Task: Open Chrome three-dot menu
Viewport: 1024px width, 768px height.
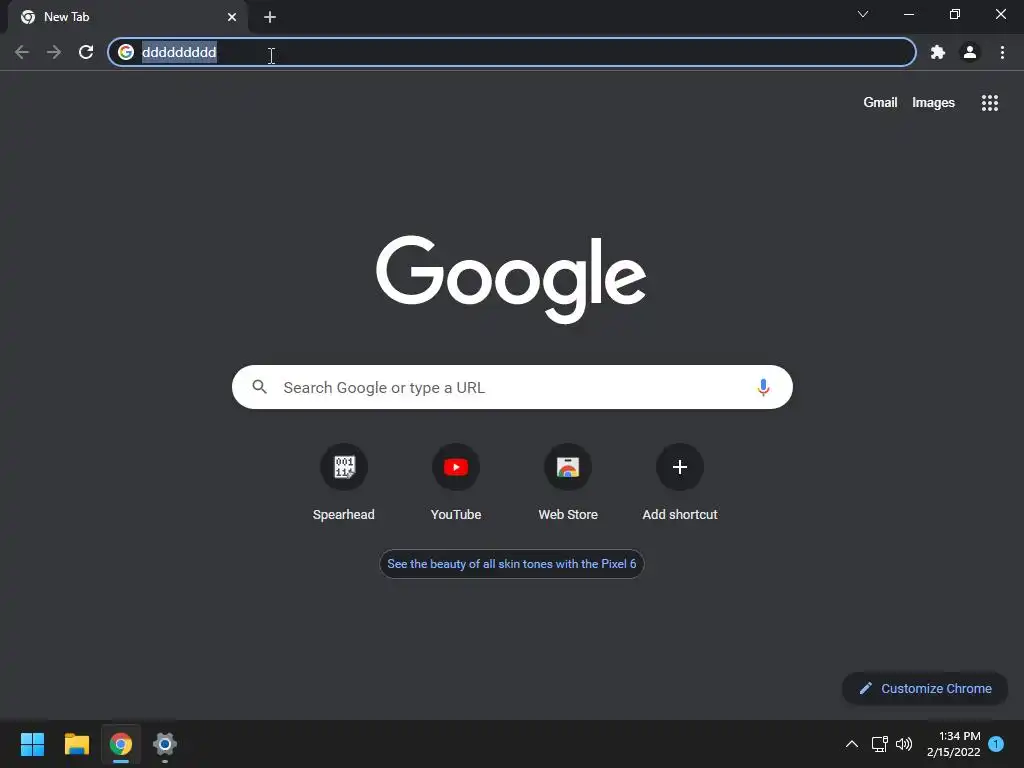Action: click(1002, 52)
